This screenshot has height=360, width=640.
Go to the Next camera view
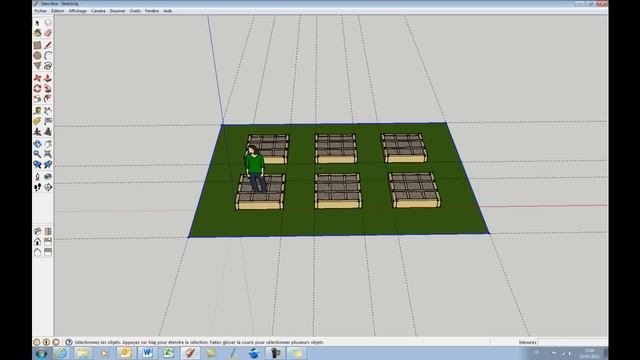click(x=48, y=164)
